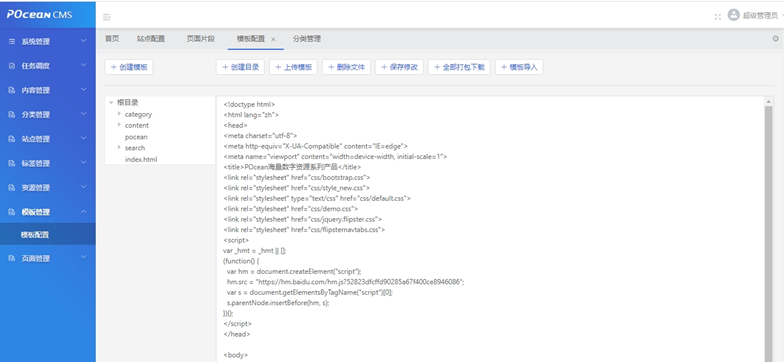Select the pocean item in tree

(136, 136)
